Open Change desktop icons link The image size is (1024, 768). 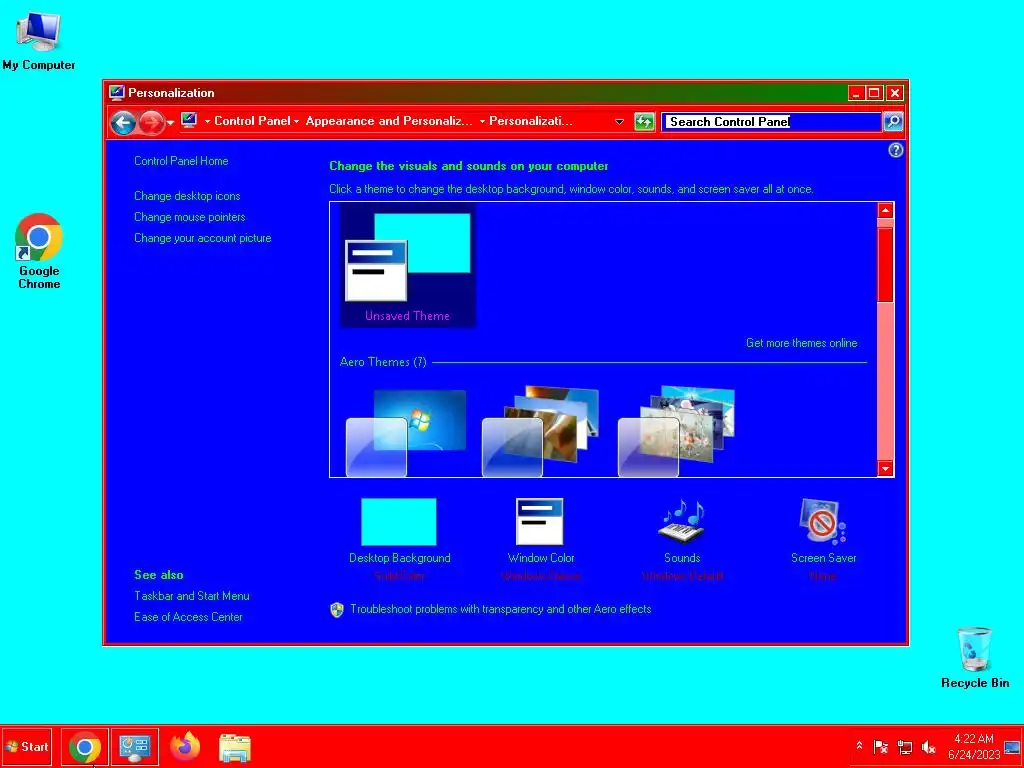click(187, 196)
